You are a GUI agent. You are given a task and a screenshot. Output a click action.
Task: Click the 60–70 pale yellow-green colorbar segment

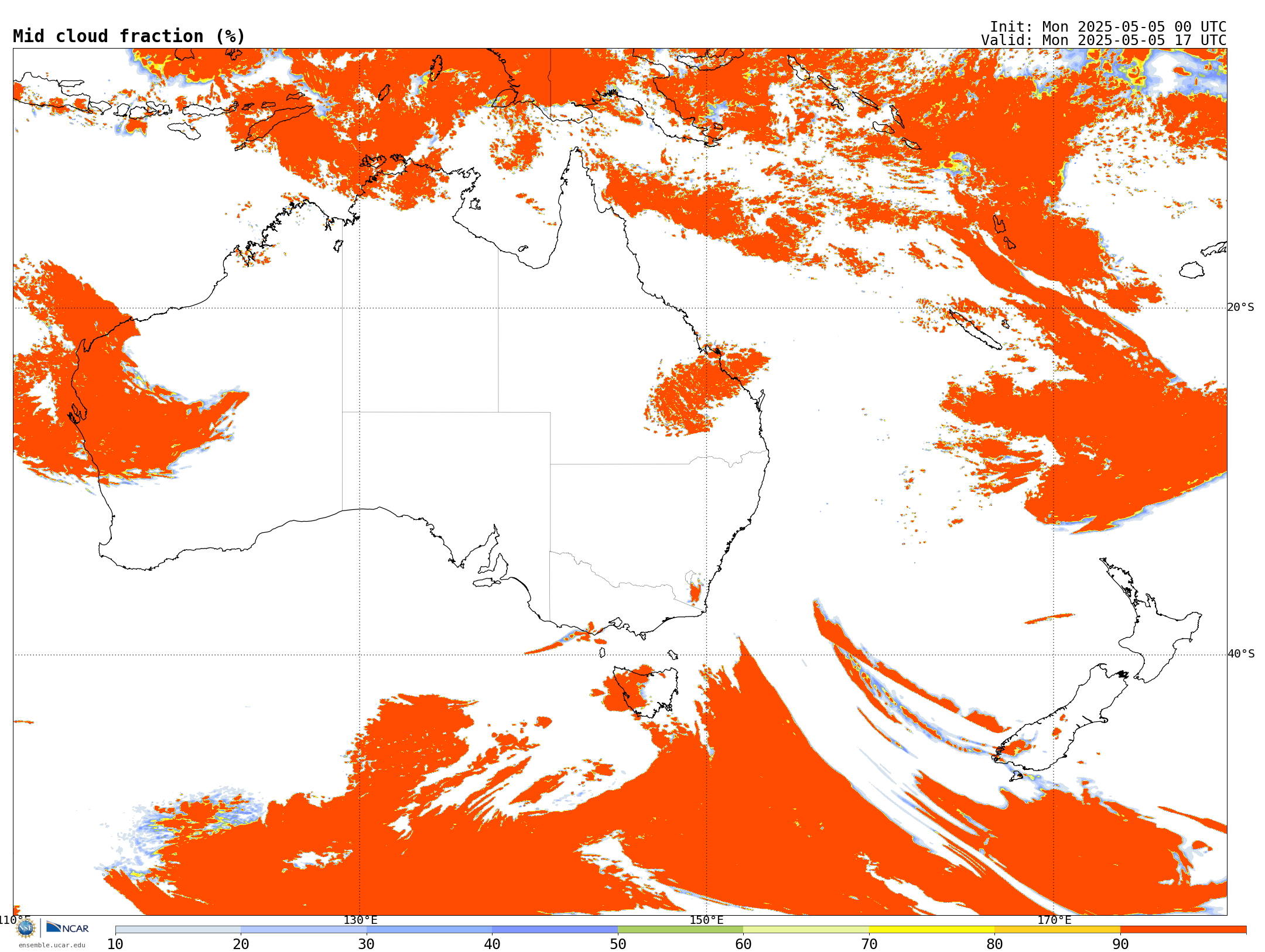pos(806,930)
